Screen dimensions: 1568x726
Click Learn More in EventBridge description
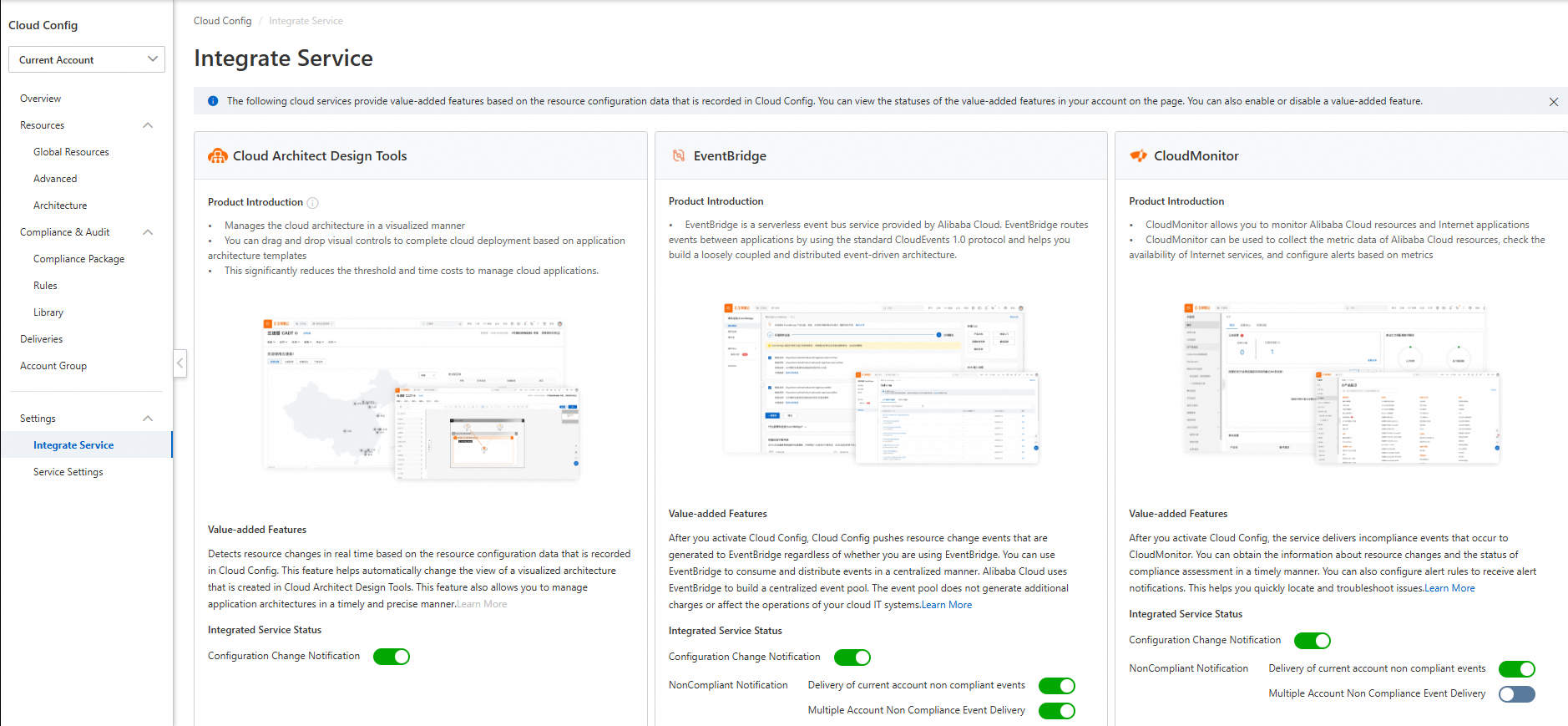pyautogui.click(x=947, y=605)
